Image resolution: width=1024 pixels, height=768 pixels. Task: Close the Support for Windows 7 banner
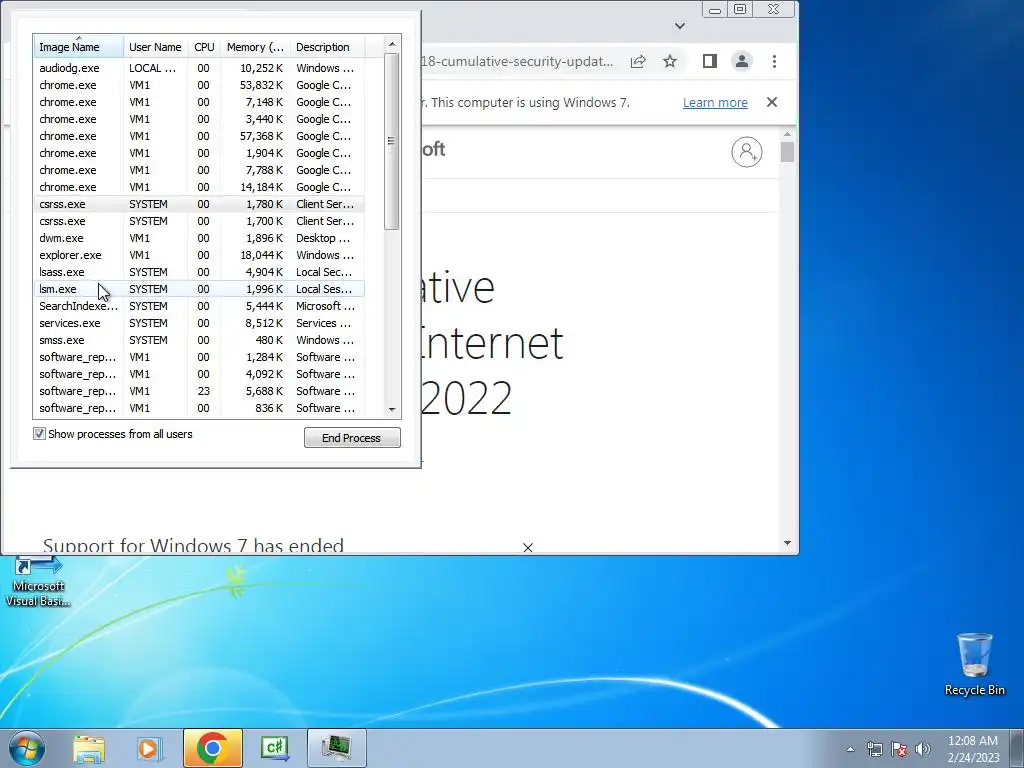click(528, 547)
